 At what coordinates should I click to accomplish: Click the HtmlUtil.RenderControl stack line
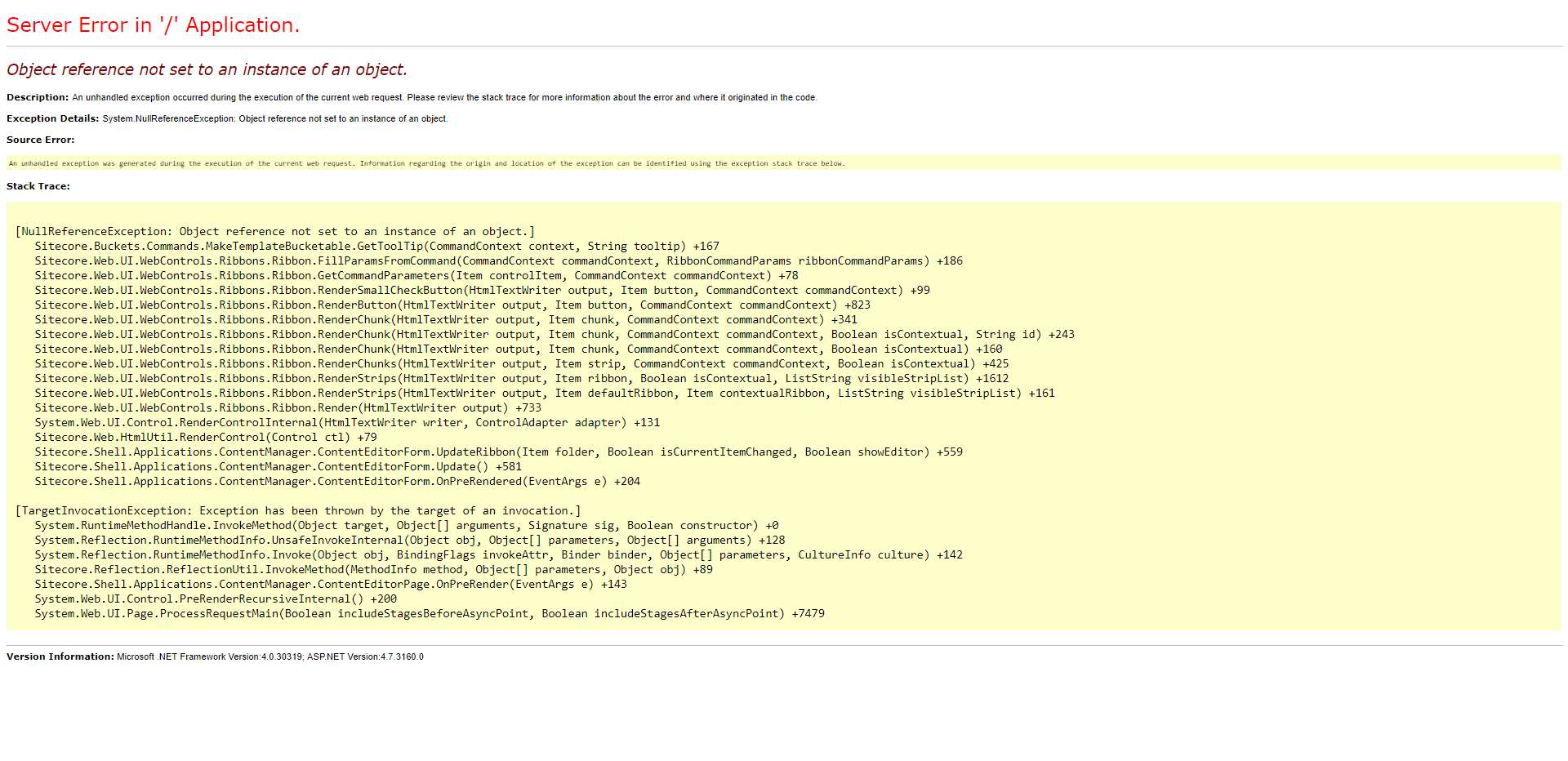(206, 438)
